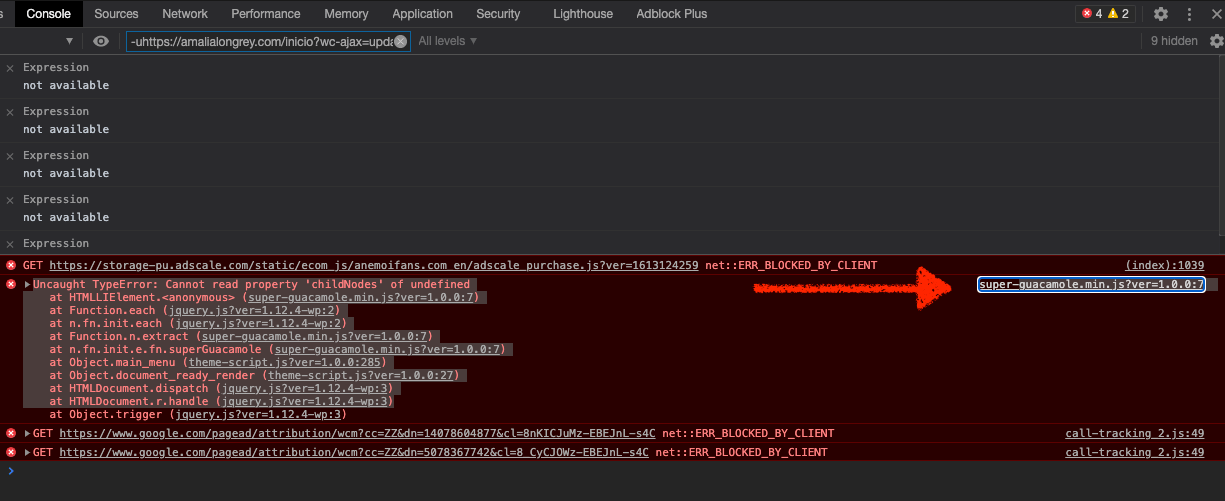Switch to the Sources tab

(116, 14)
